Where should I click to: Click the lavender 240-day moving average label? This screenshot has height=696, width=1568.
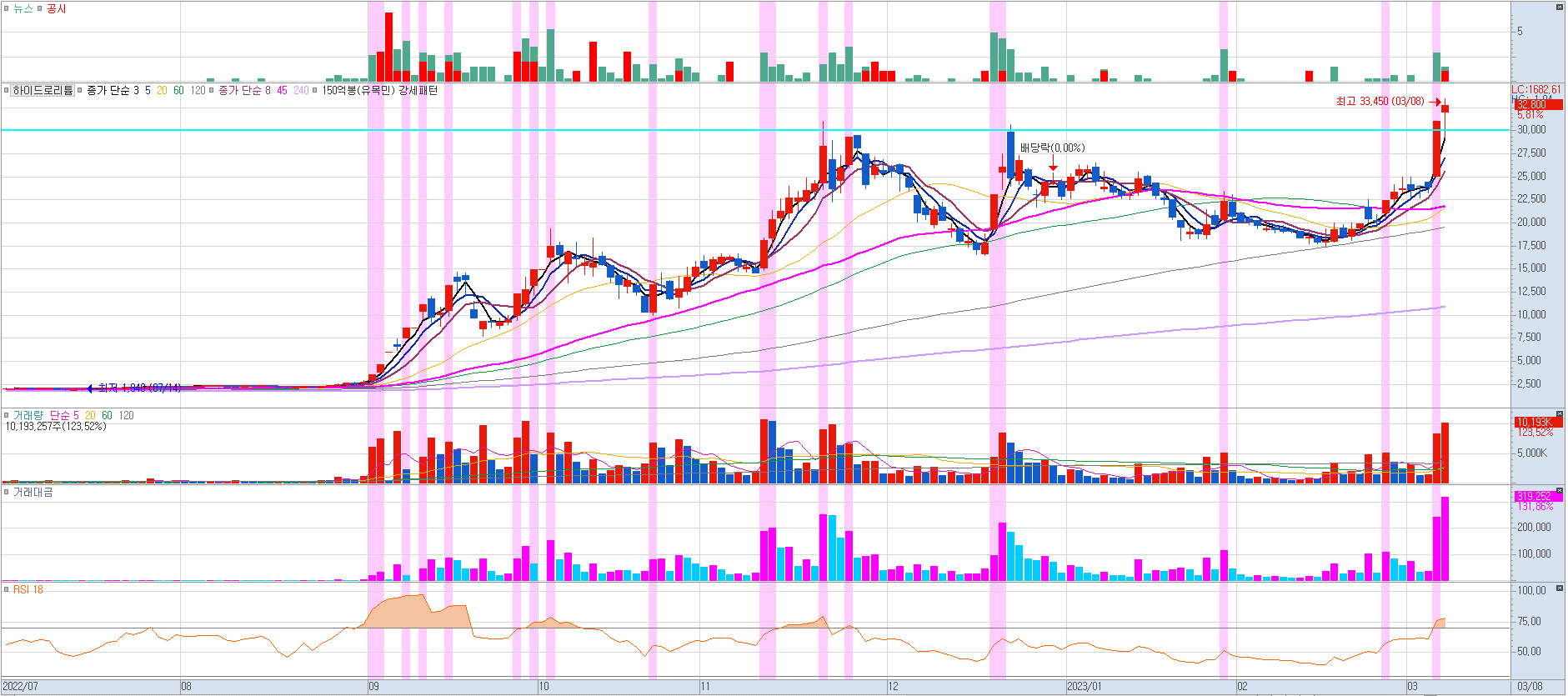[x=301, y=90]
